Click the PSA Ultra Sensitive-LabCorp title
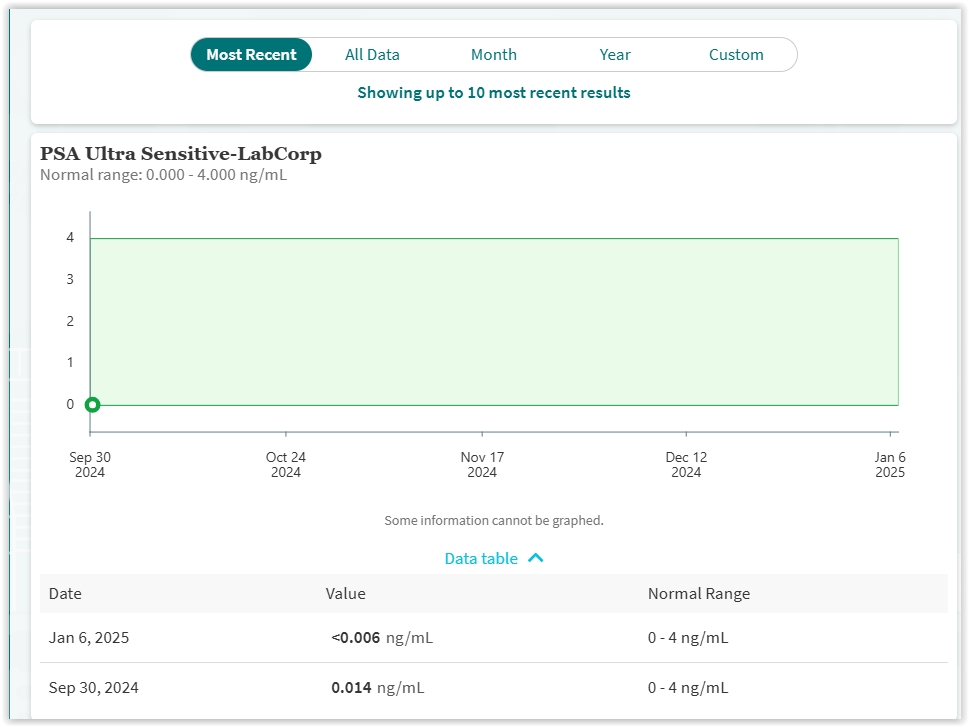This screenshot has height=727, width=969. click(x=180, y=153)
